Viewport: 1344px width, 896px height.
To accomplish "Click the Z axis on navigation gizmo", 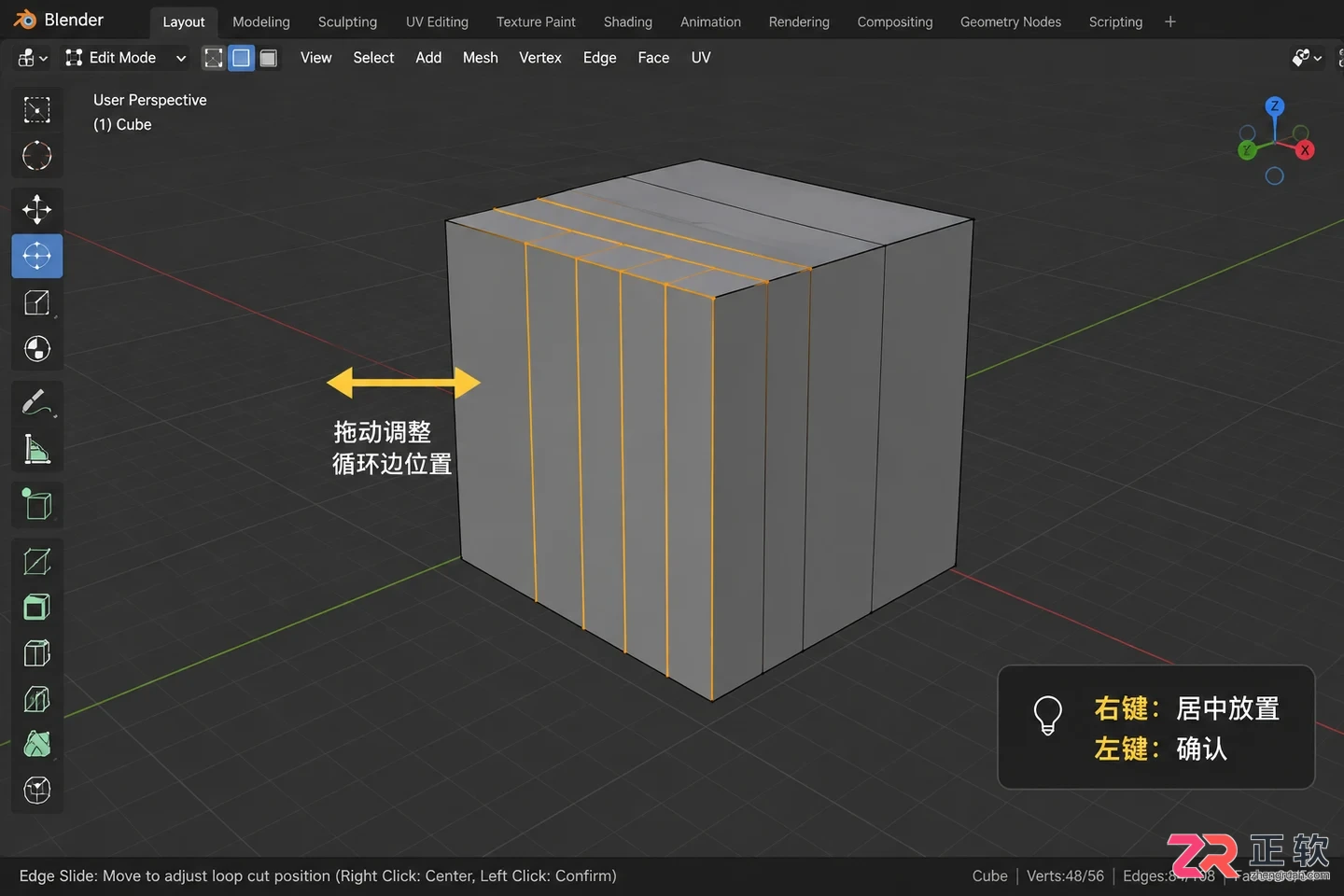I will tap(1275, 106).
